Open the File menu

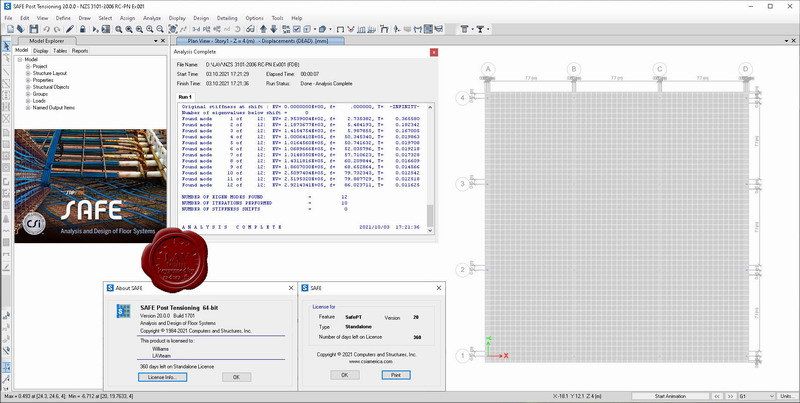coord(8,18)
